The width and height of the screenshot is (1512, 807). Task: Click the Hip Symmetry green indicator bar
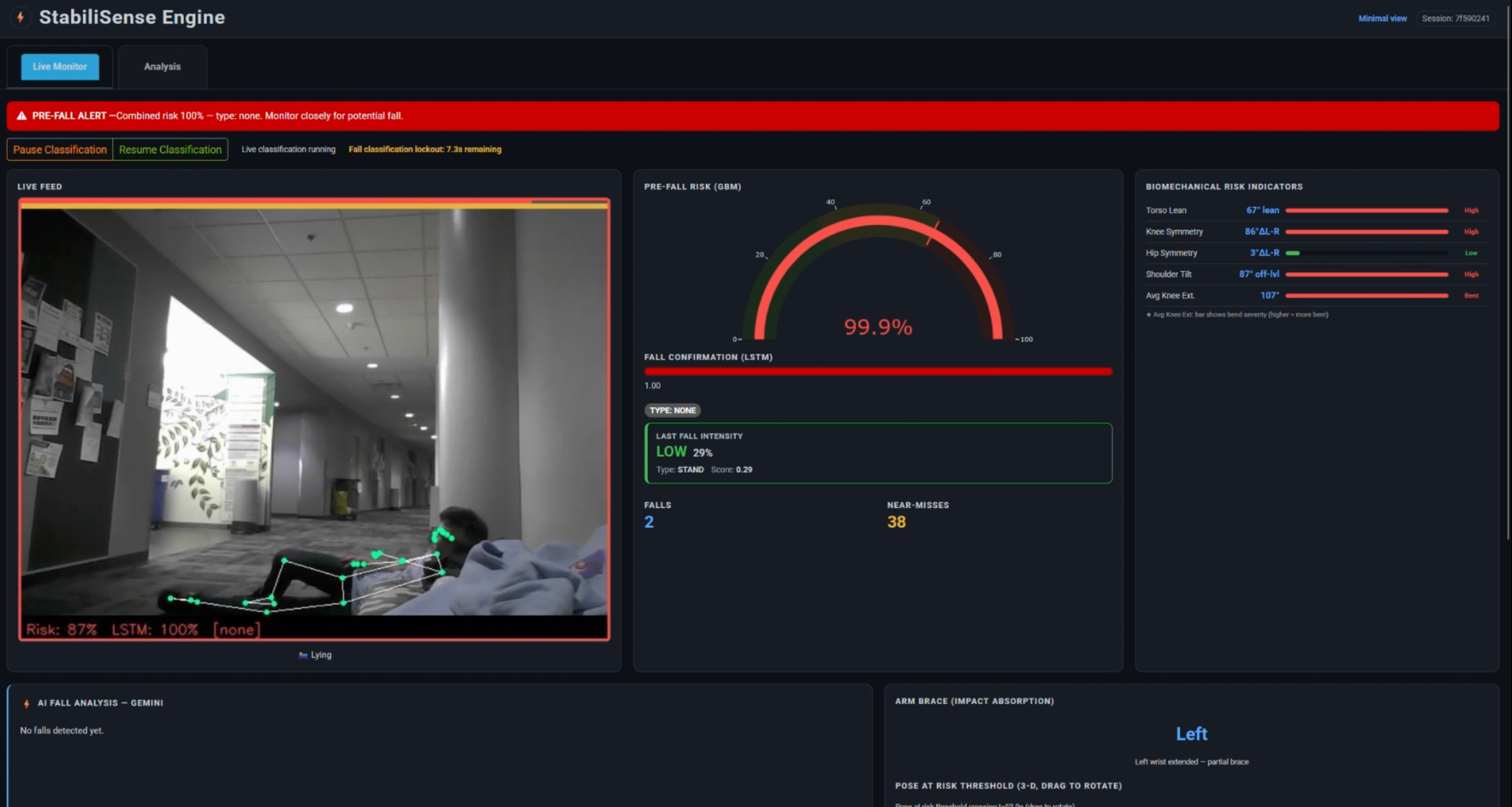(x=1293, y=253)
